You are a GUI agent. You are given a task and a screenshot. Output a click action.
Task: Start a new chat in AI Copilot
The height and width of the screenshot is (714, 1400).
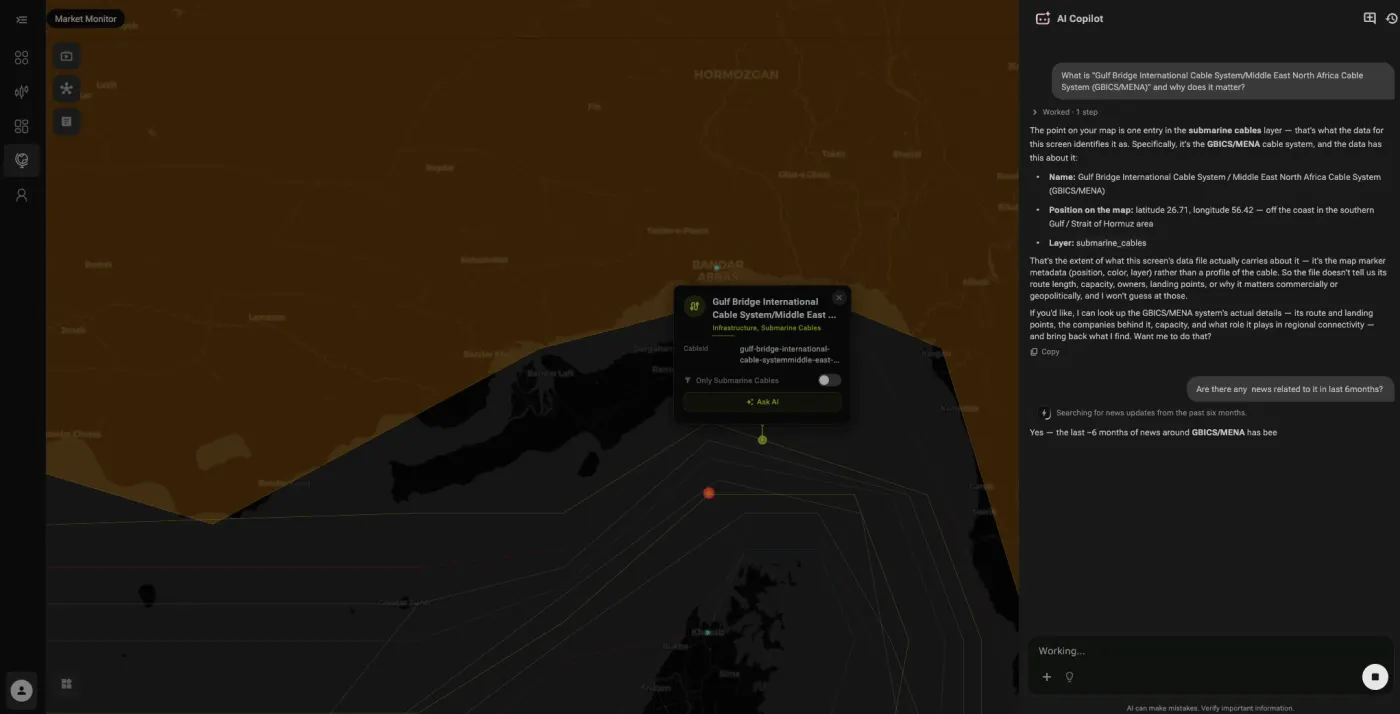(1370, 18)
